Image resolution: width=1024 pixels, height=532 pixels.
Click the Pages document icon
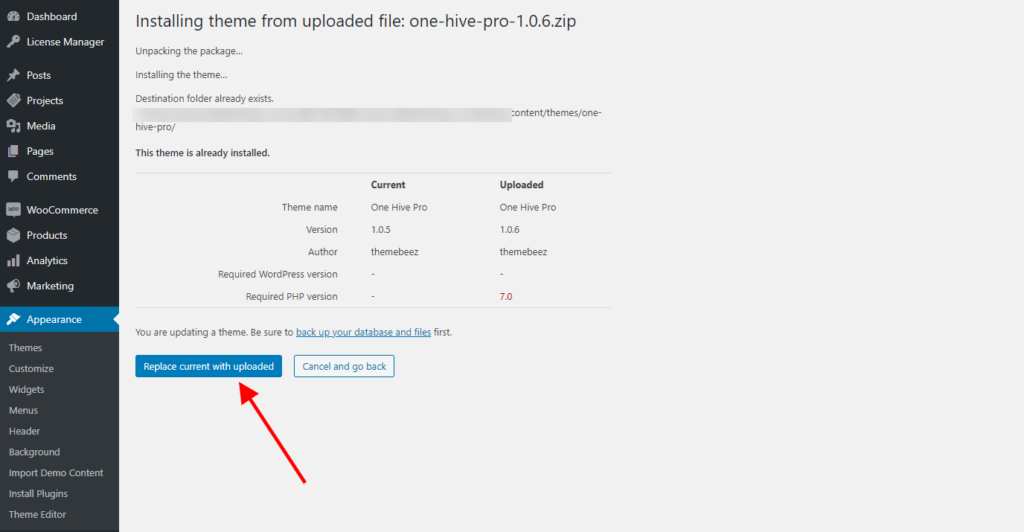(13, 151)
